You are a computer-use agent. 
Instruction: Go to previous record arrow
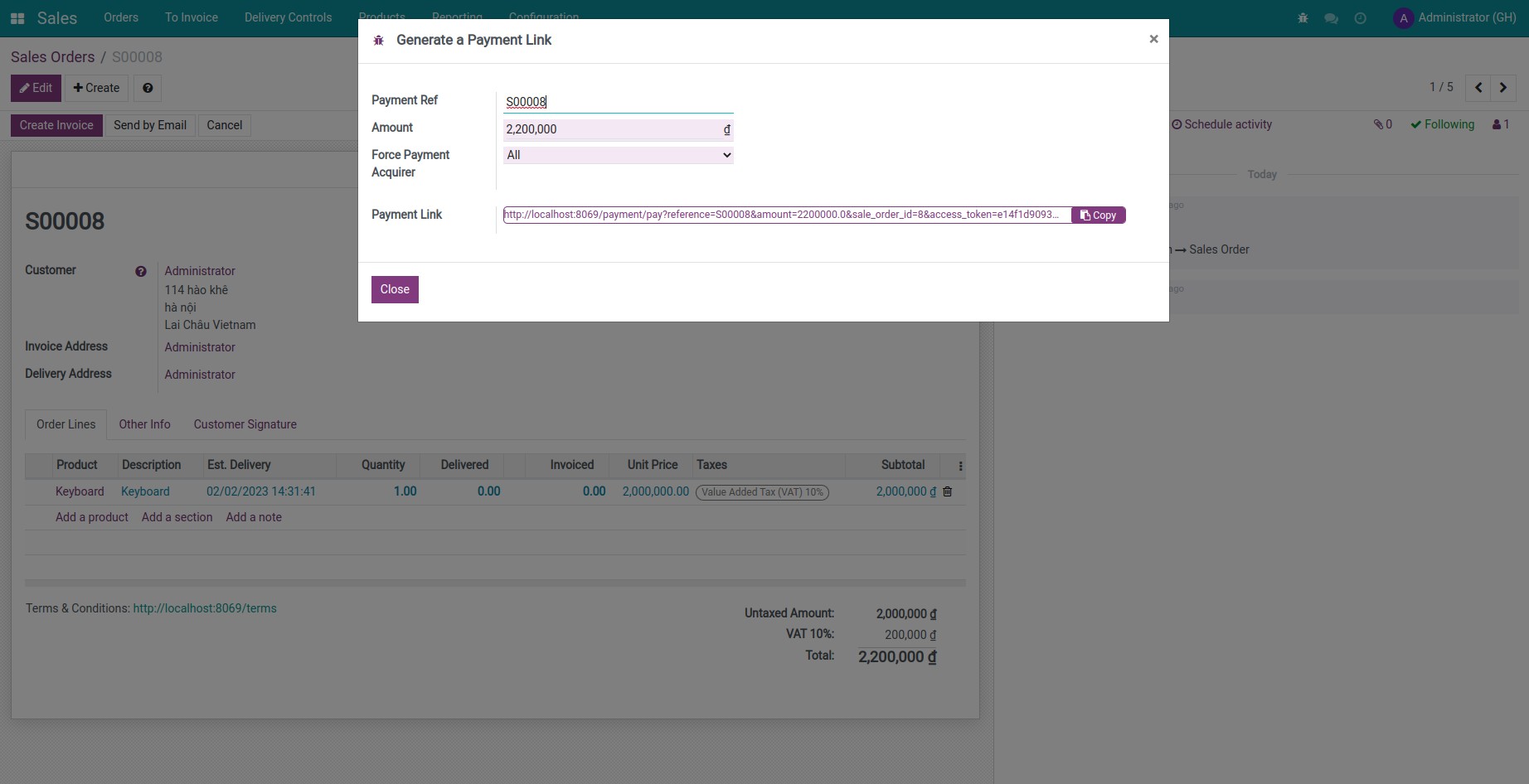click(x=1478, y=87)
